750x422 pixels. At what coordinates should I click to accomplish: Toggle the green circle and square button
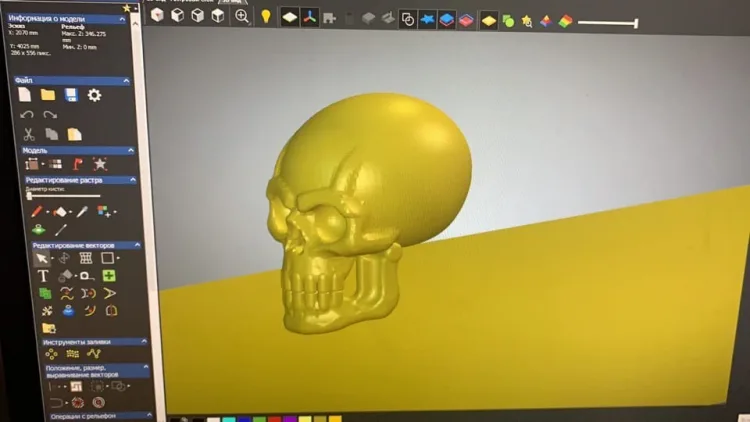[508, 21]
